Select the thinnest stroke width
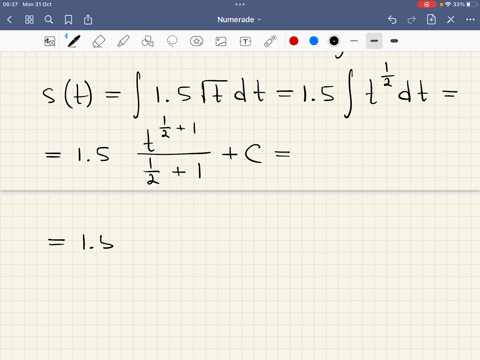Image resolution: width=480 pixels, height=360 pixels. coord(354,41)
